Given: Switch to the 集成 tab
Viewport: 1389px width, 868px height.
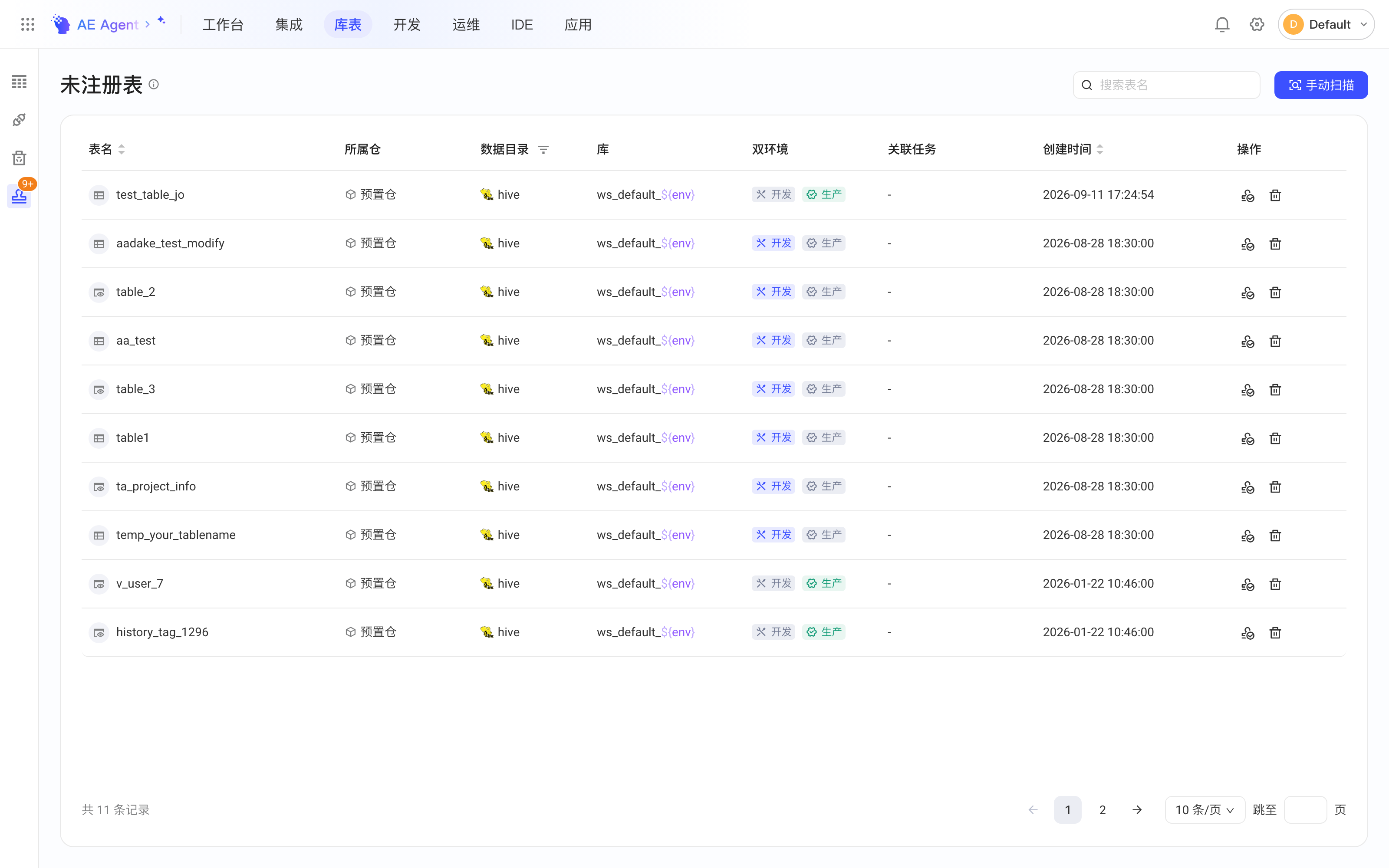Looking at the screenshot, I should click(x=289, y=24).
